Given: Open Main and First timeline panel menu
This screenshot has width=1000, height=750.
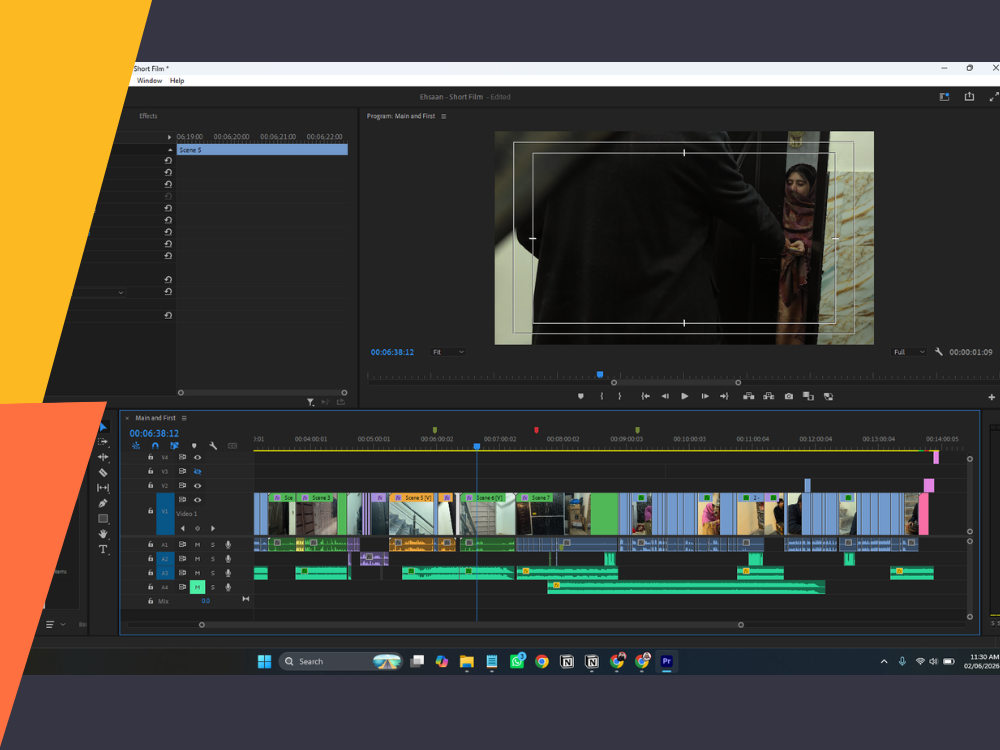Looking at the screenshot, I should pyautogui.click(x=184, y=418).
